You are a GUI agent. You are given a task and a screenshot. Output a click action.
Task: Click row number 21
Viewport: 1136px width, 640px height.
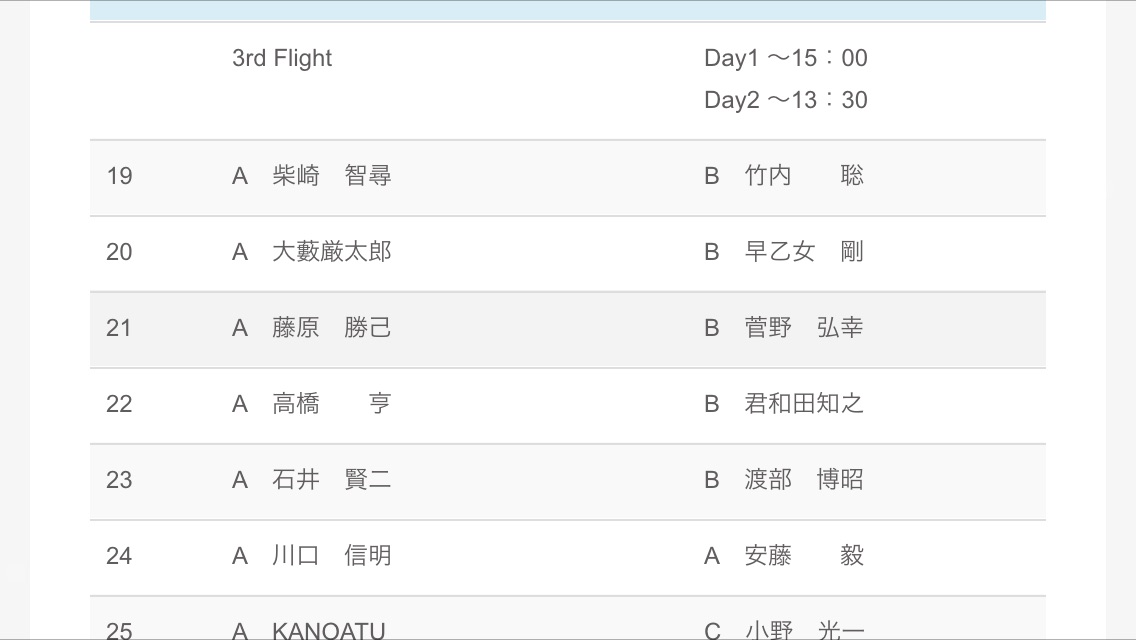(119, 329)
